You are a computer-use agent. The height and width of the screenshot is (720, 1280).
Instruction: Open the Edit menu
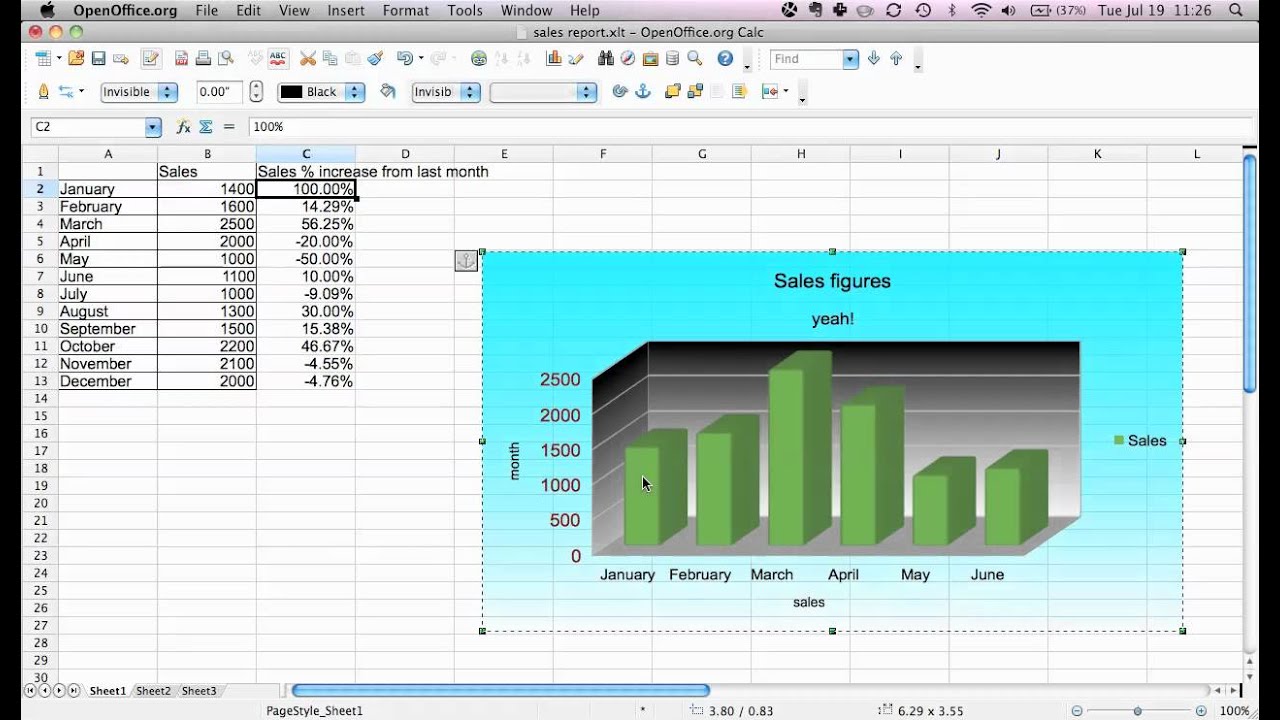coord(248,11)
